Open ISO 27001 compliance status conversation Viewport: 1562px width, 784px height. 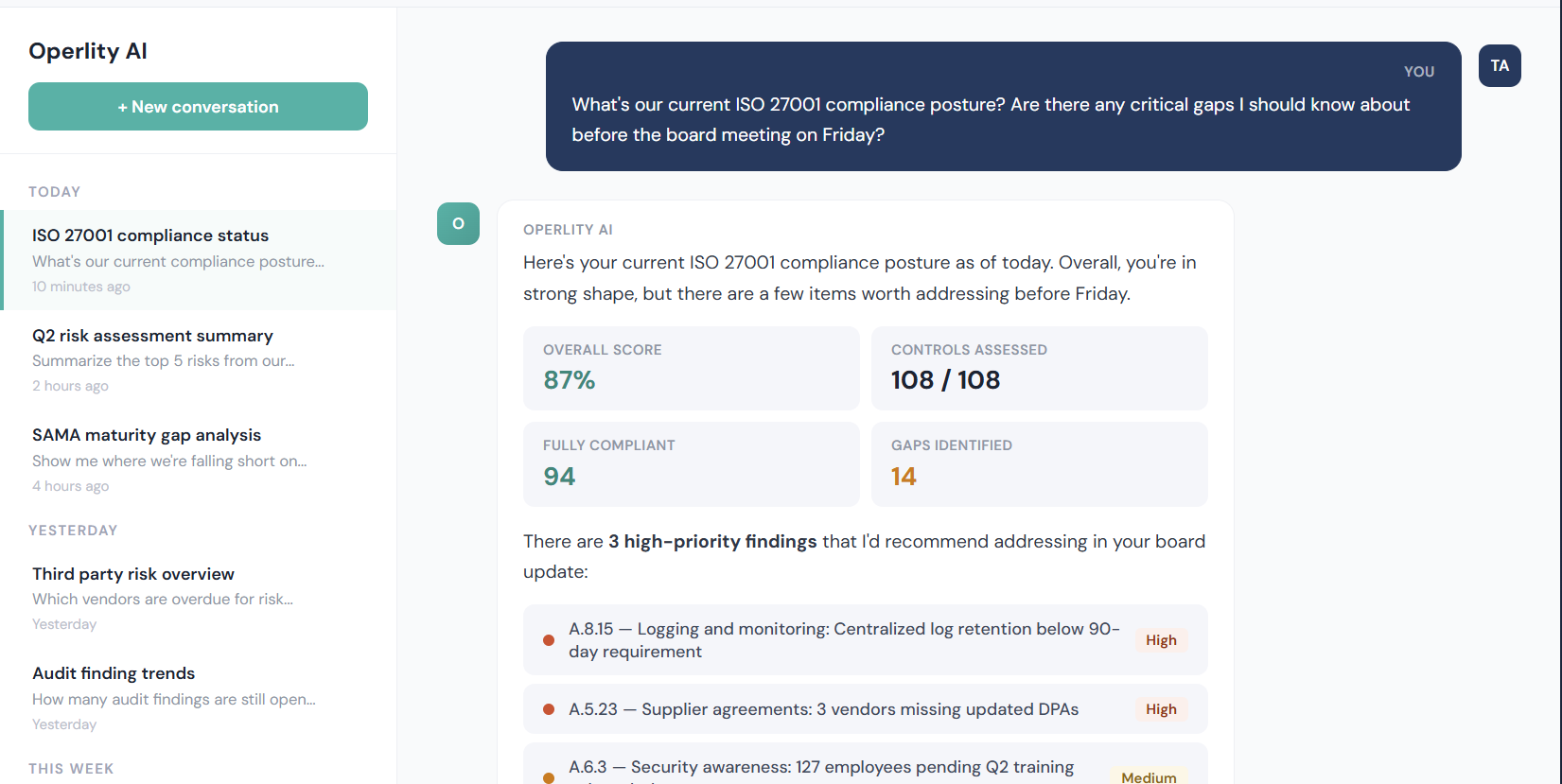tap(200, 260)
